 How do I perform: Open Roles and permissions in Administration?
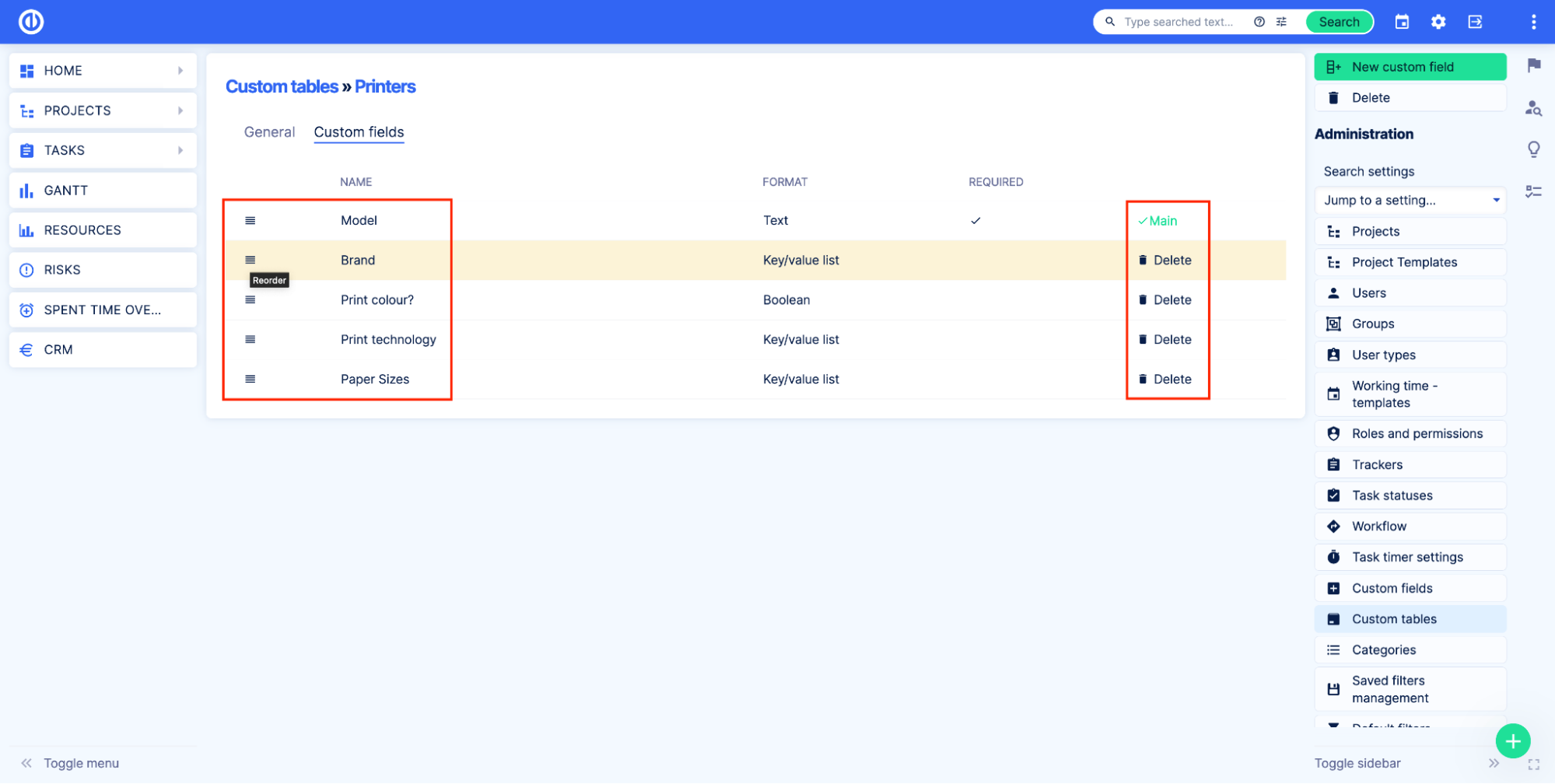click(x=1416, y=434)
